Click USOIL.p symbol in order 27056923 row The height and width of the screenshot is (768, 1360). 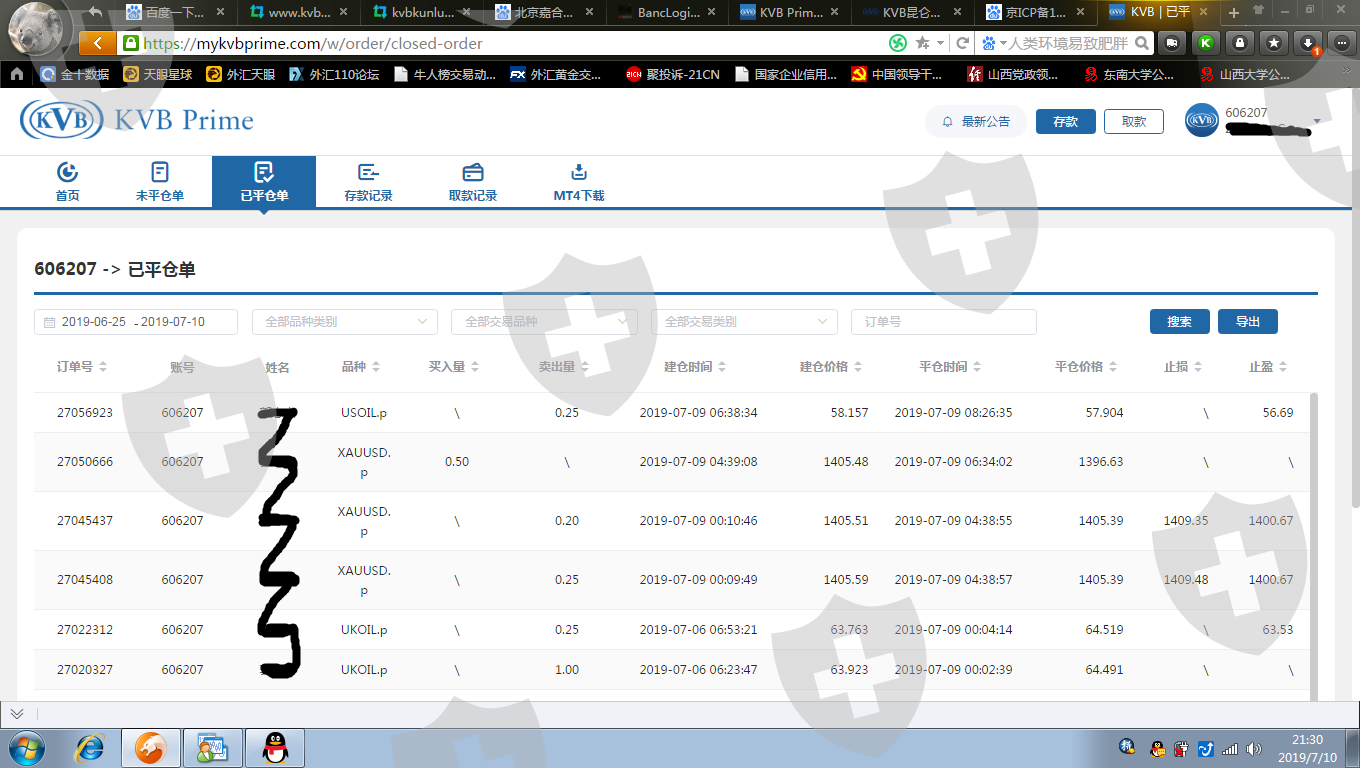(364, 413)
